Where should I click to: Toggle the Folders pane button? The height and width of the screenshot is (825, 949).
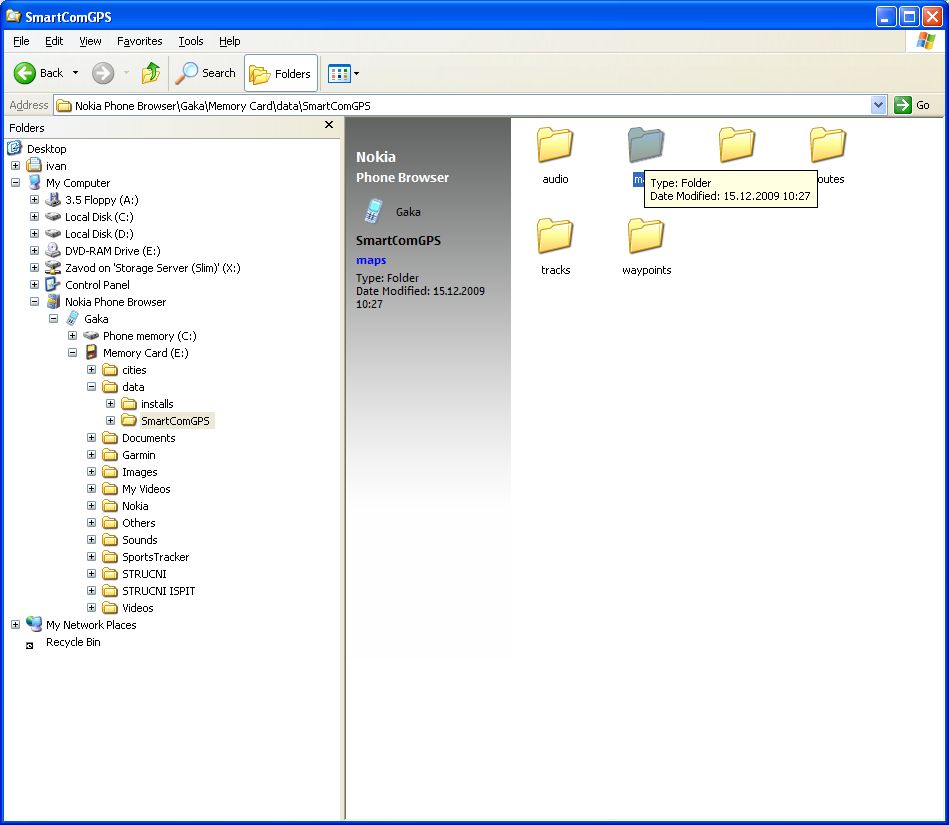tap(280, 73)
